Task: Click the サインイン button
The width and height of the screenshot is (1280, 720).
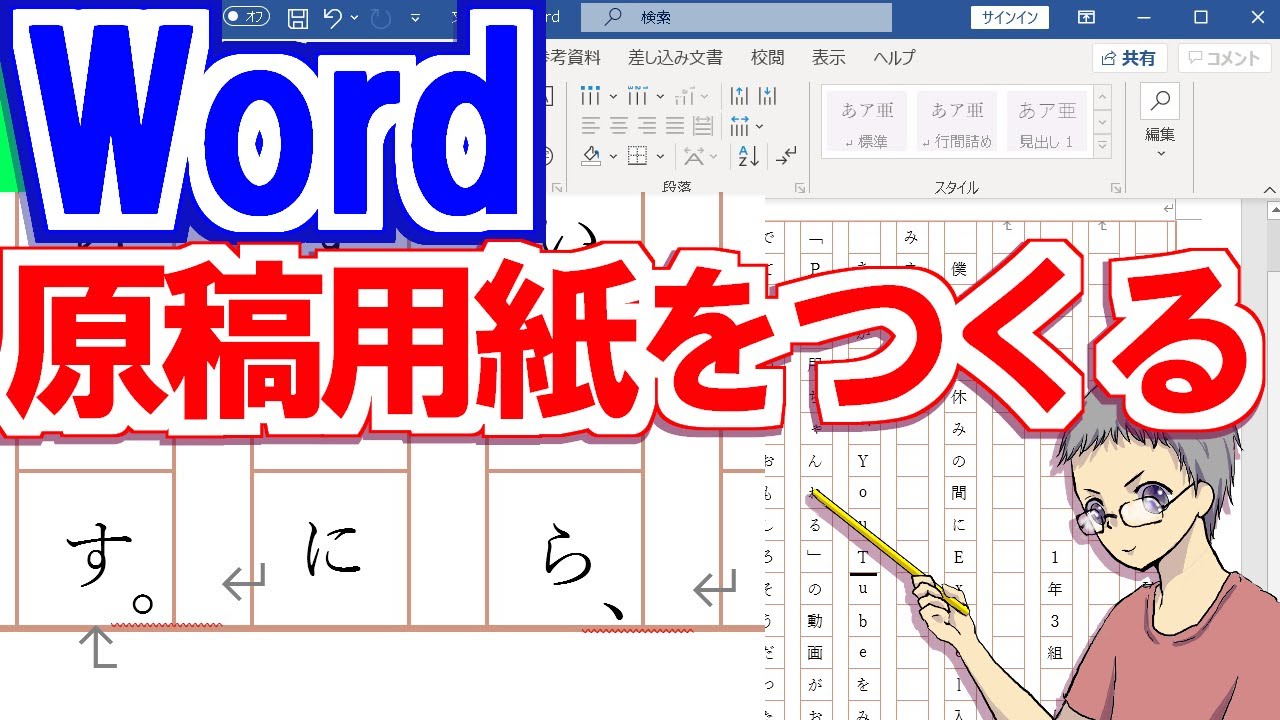Action: 1010,17
